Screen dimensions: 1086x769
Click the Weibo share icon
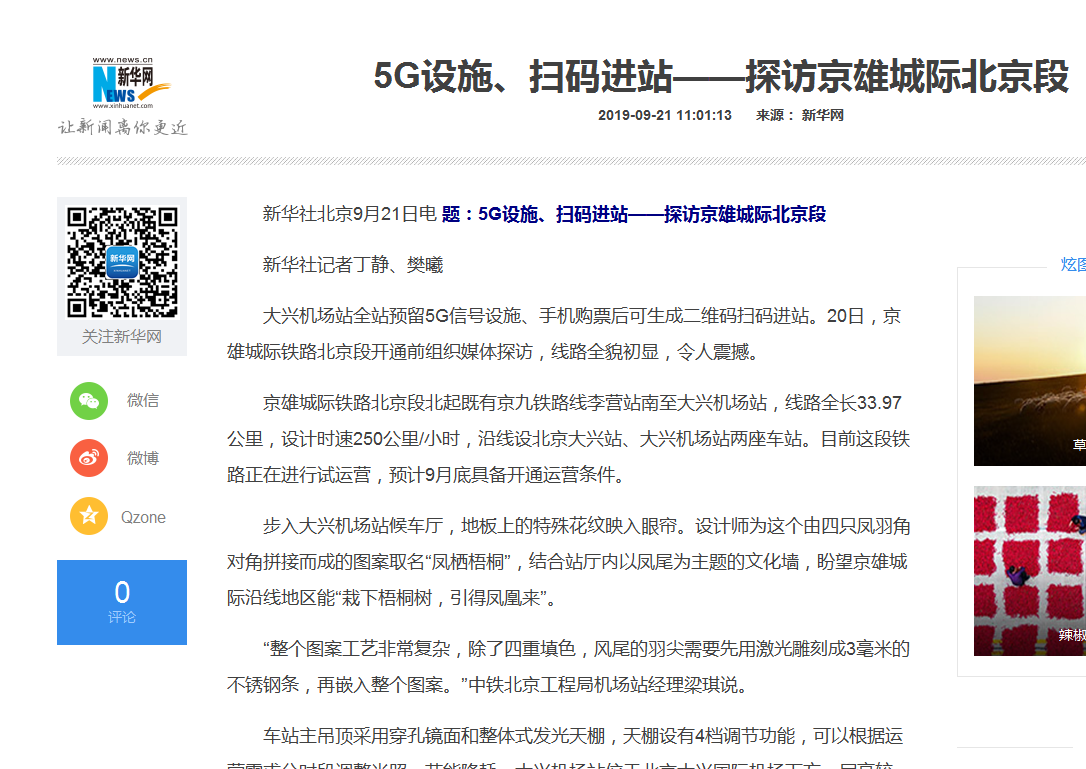89,458
